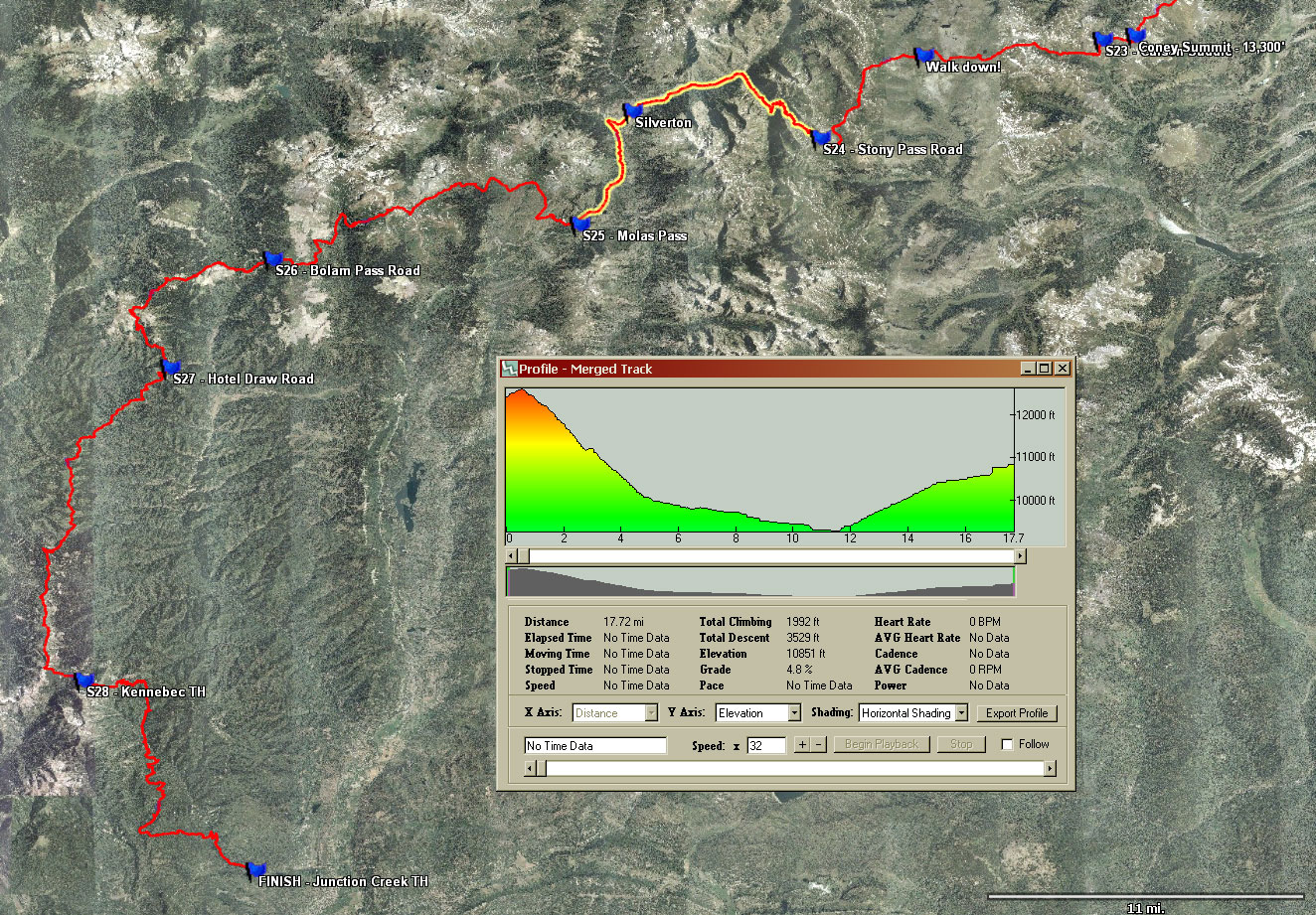This screenshot has width=1316, height=915.
Task: Click the Export Profile button
Action: click(x=1017, y=713)
